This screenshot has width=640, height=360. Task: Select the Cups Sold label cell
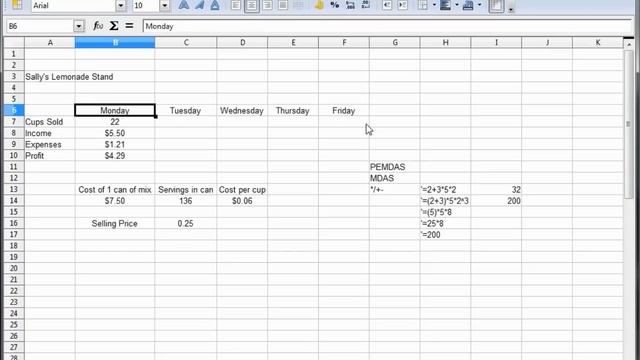click(50, 122)
